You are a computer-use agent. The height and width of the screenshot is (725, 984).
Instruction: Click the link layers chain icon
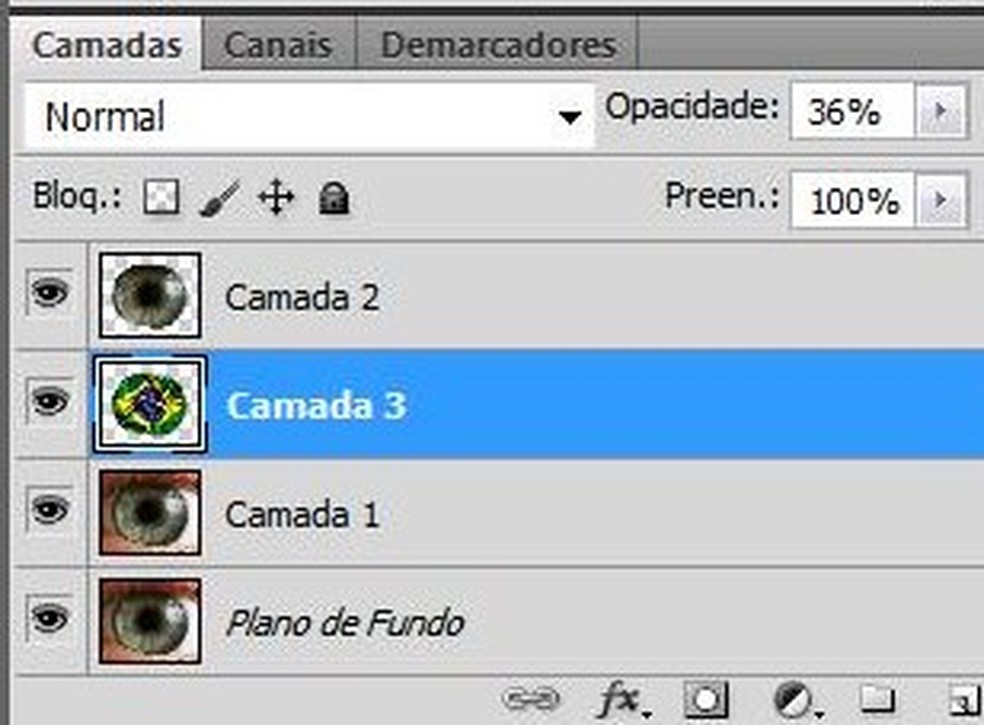(531, 699)
